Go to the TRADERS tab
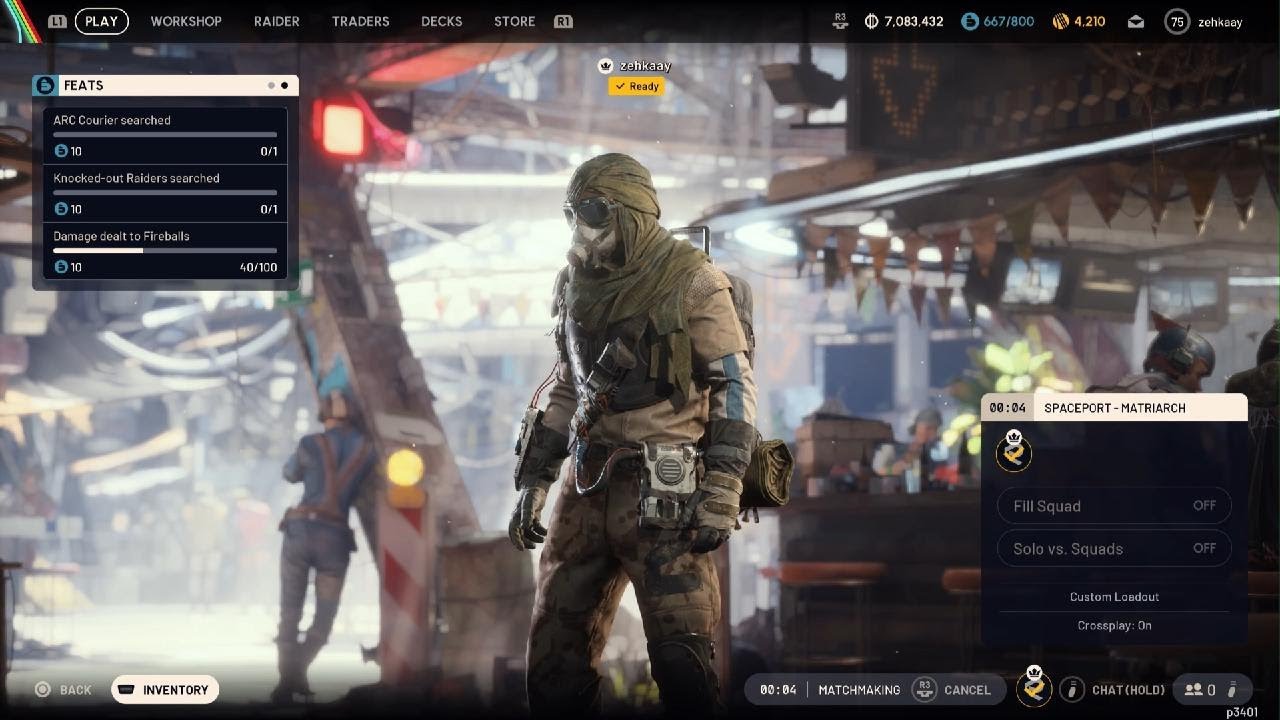1280x720 pixels. coord(360,21)
